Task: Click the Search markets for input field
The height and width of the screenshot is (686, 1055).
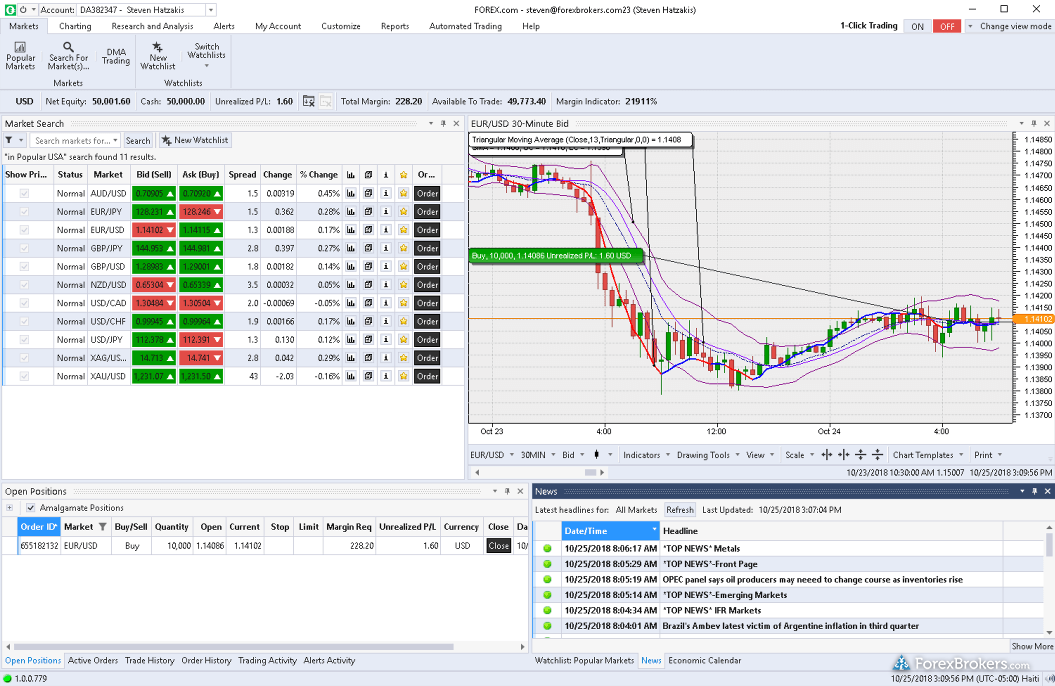Action: [x=75, y=141]
